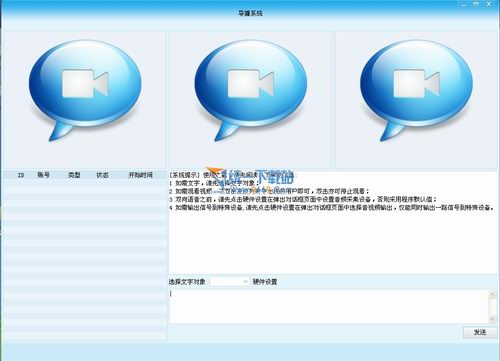Click the 状态 column header
Viewport: 500px width, 361px height.
(x=102, y=175)
